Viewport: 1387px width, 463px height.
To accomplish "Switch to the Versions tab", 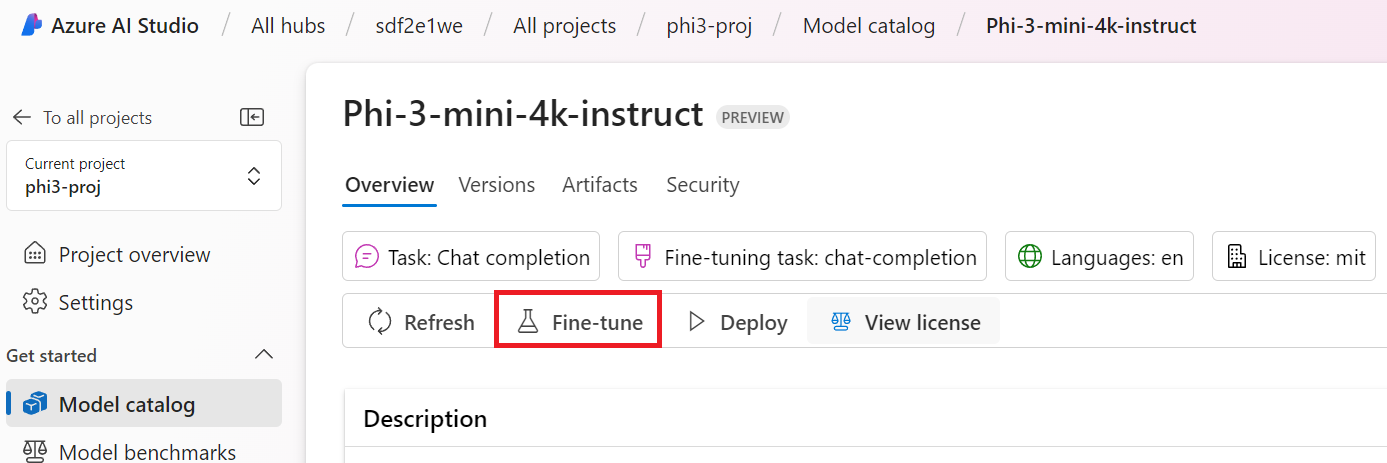I will click(496, 185).
